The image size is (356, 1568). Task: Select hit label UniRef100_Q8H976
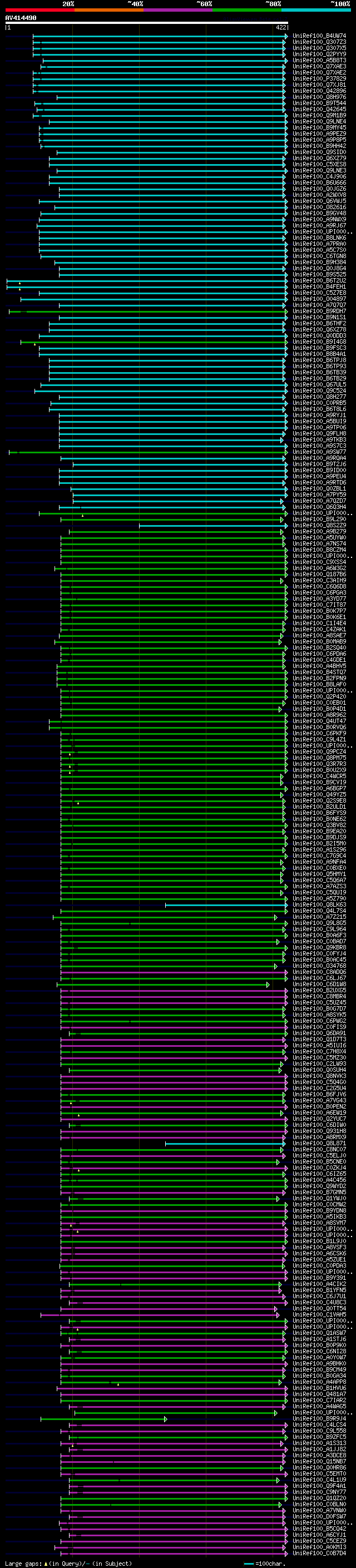click(x=319, y=97)
